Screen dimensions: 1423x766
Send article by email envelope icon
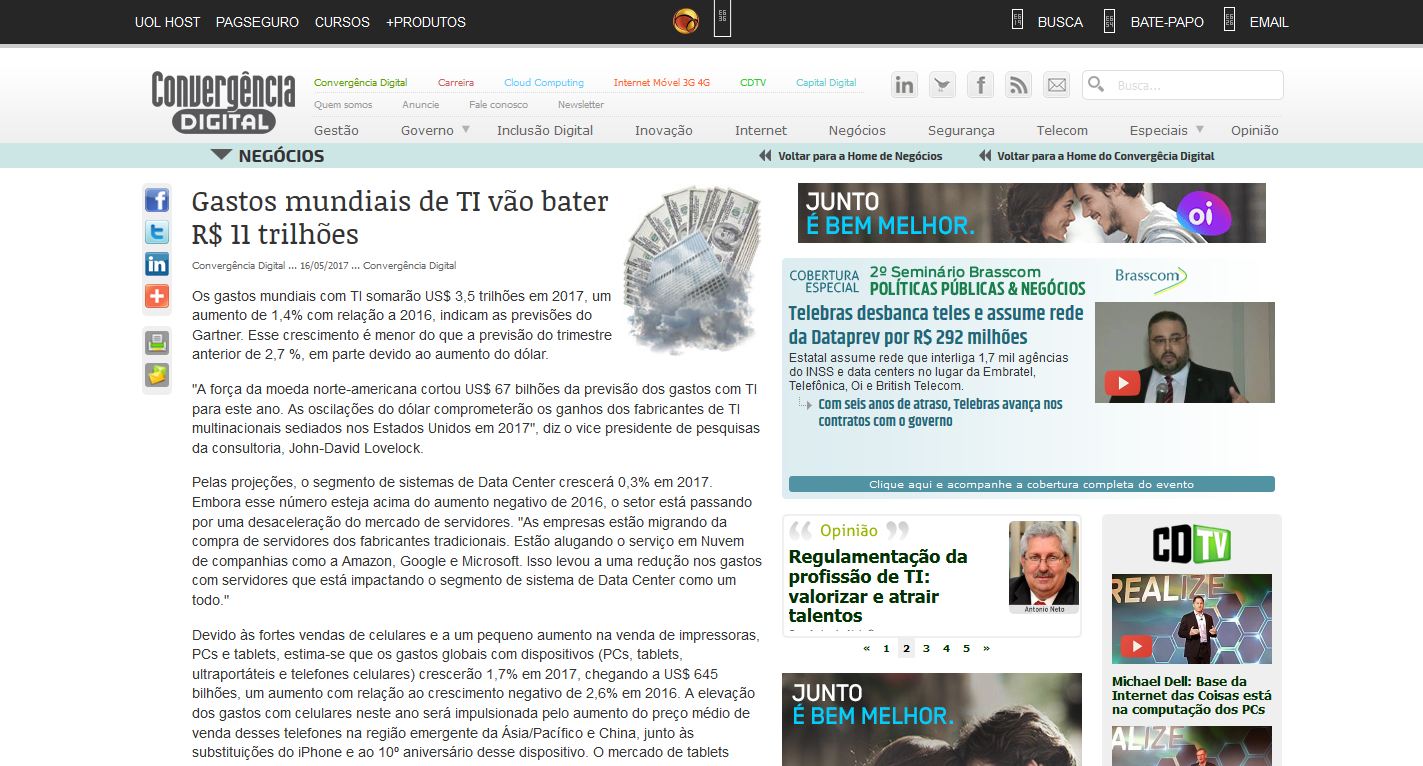[x=157, y=375]
